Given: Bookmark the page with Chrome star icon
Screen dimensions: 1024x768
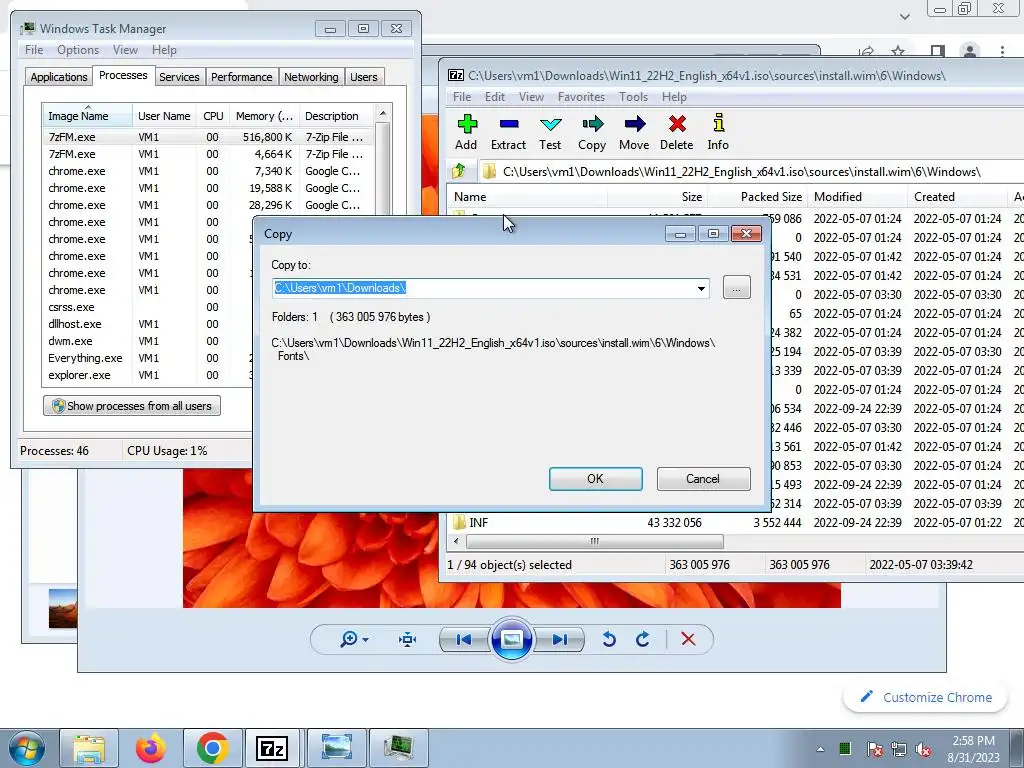Looking at the screenshot, I should point(899,51).
